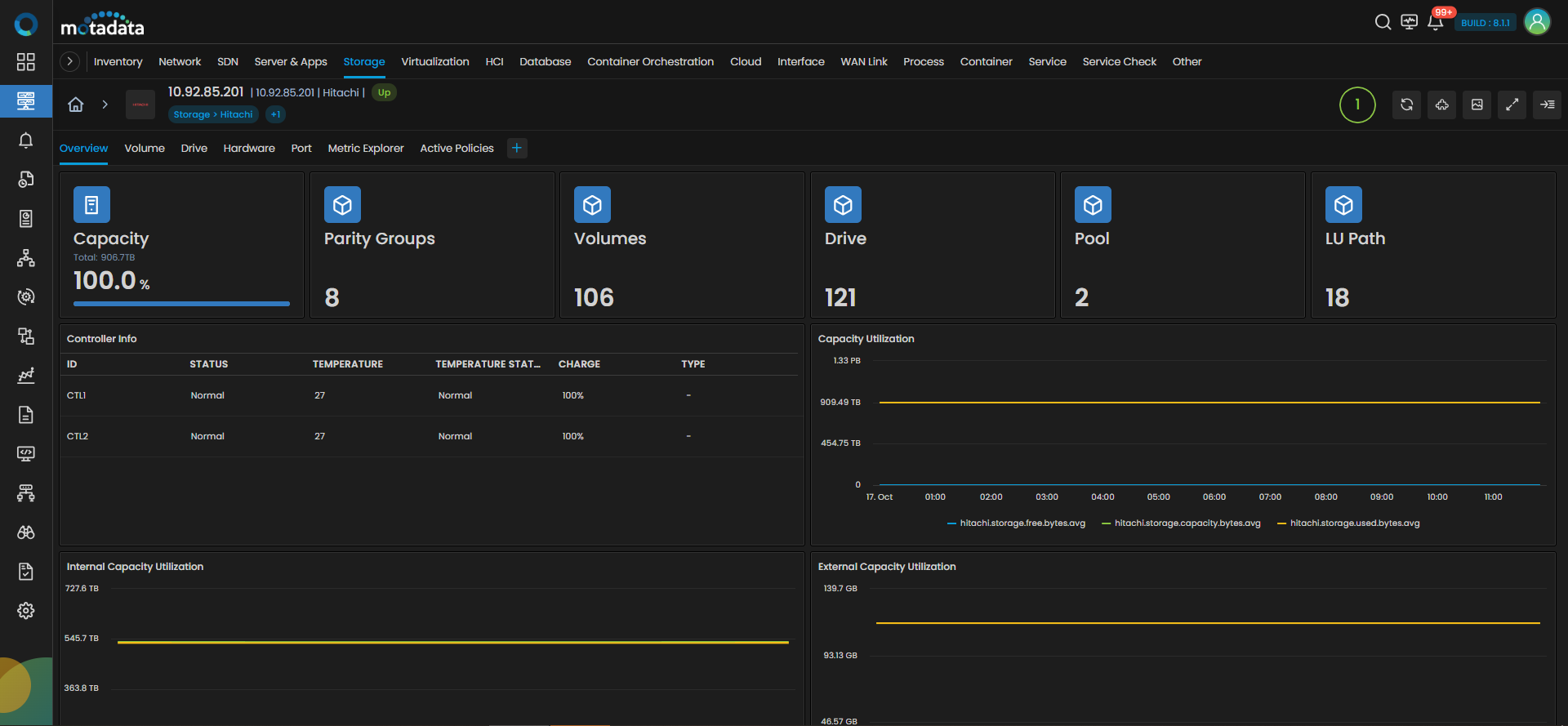Click the search magnifier icon
The width and height of the screenshot is (1568, 726).
pyautogui.click(x=1383, y=22)
